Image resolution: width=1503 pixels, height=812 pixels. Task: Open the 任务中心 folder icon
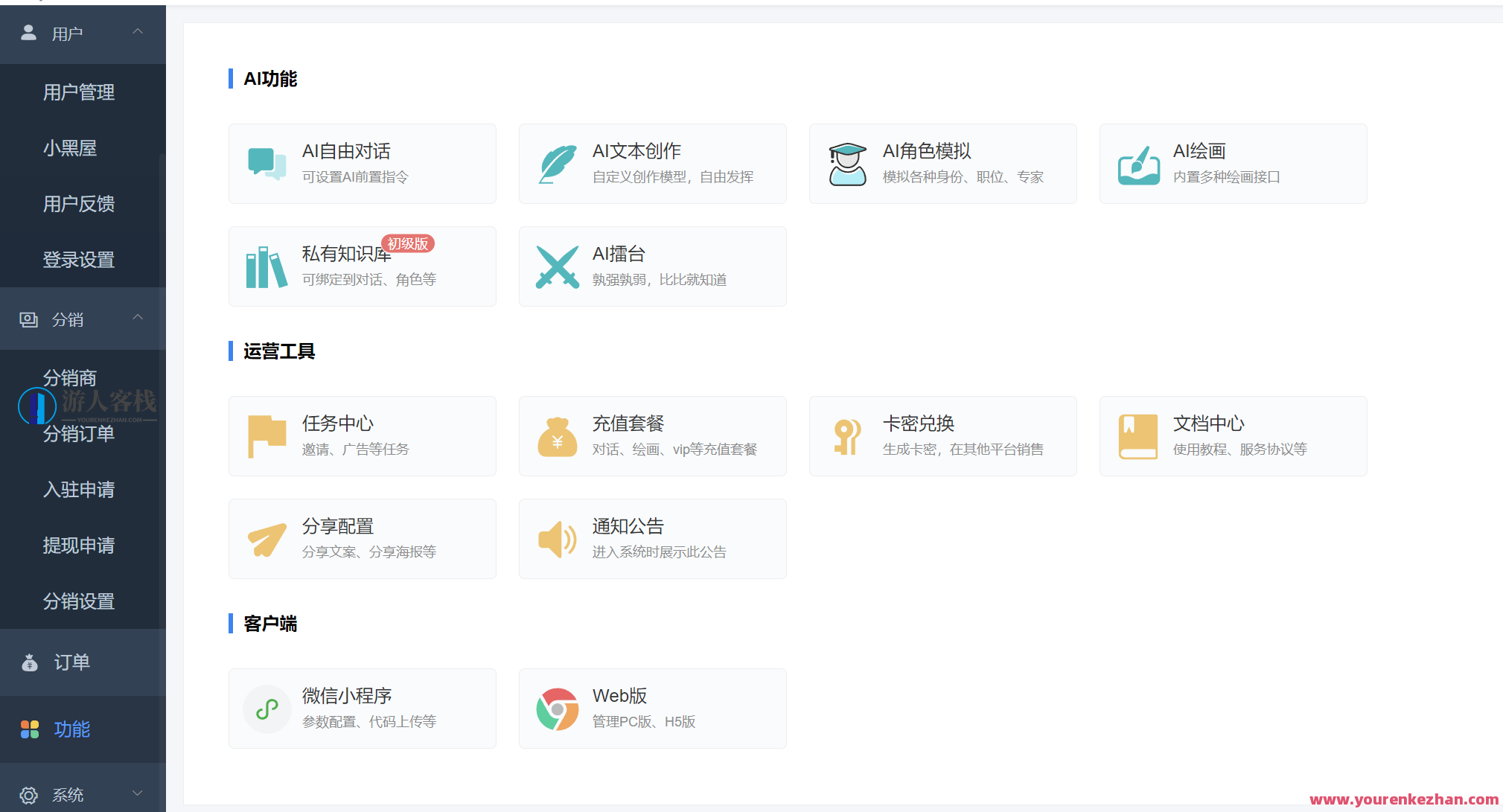pyautogui.click(x=266, y=436)
